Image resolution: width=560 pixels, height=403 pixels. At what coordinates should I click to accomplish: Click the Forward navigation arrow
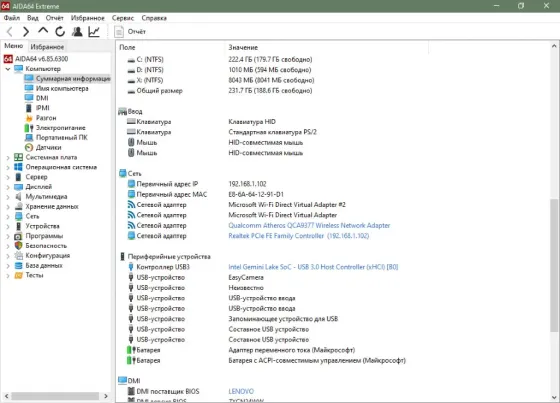[25, 32]
